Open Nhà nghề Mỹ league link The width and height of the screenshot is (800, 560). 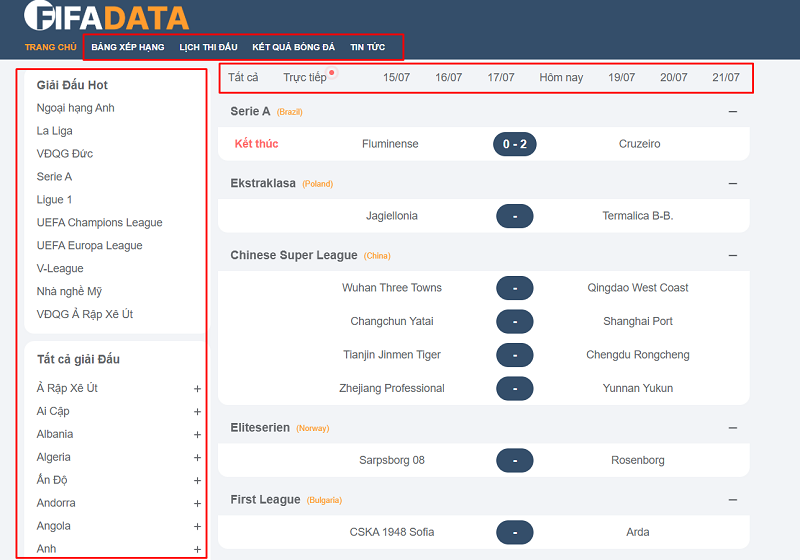click(69, 291)
